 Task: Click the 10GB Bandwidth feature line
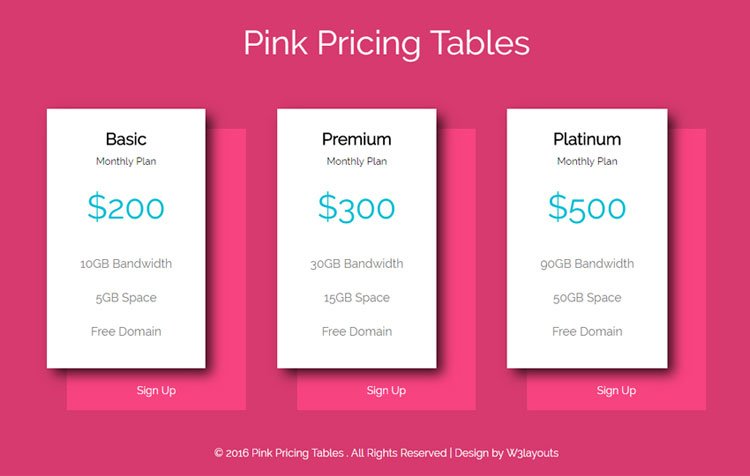[126, 264]
